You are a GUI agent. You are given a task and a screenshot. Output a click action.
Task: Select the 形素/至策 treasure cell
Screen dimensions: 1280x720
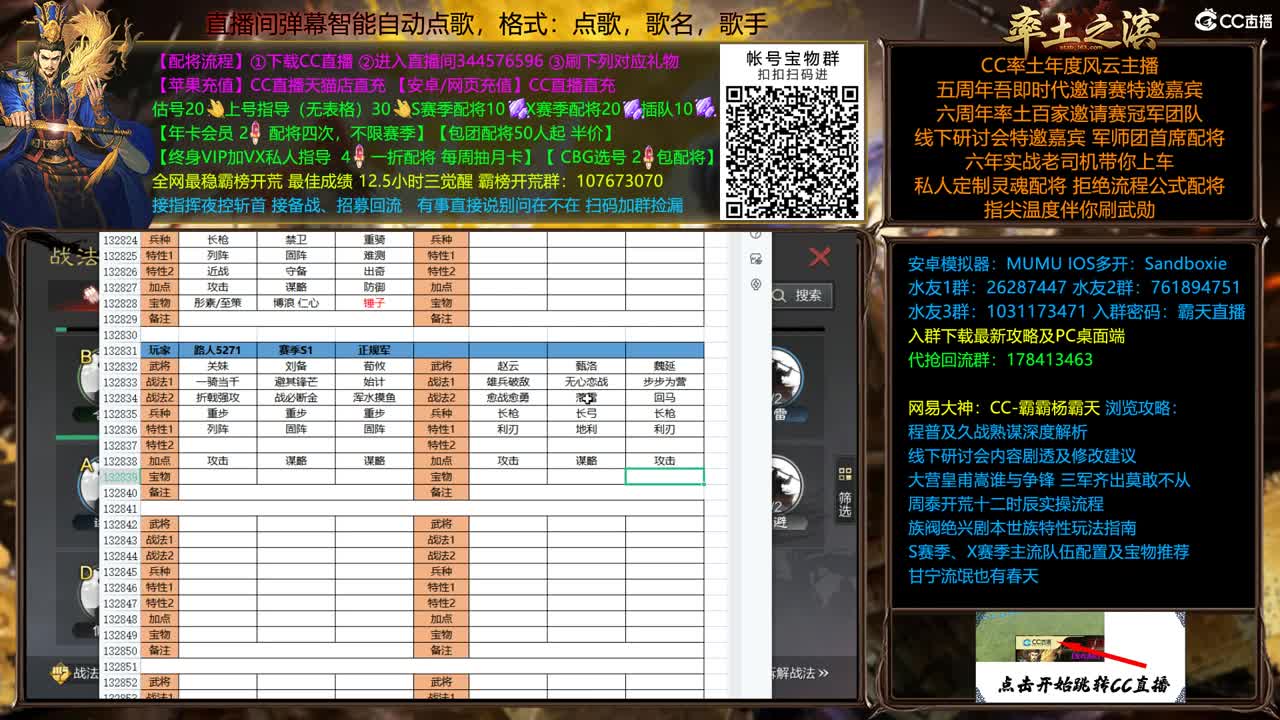click(217, 303)
